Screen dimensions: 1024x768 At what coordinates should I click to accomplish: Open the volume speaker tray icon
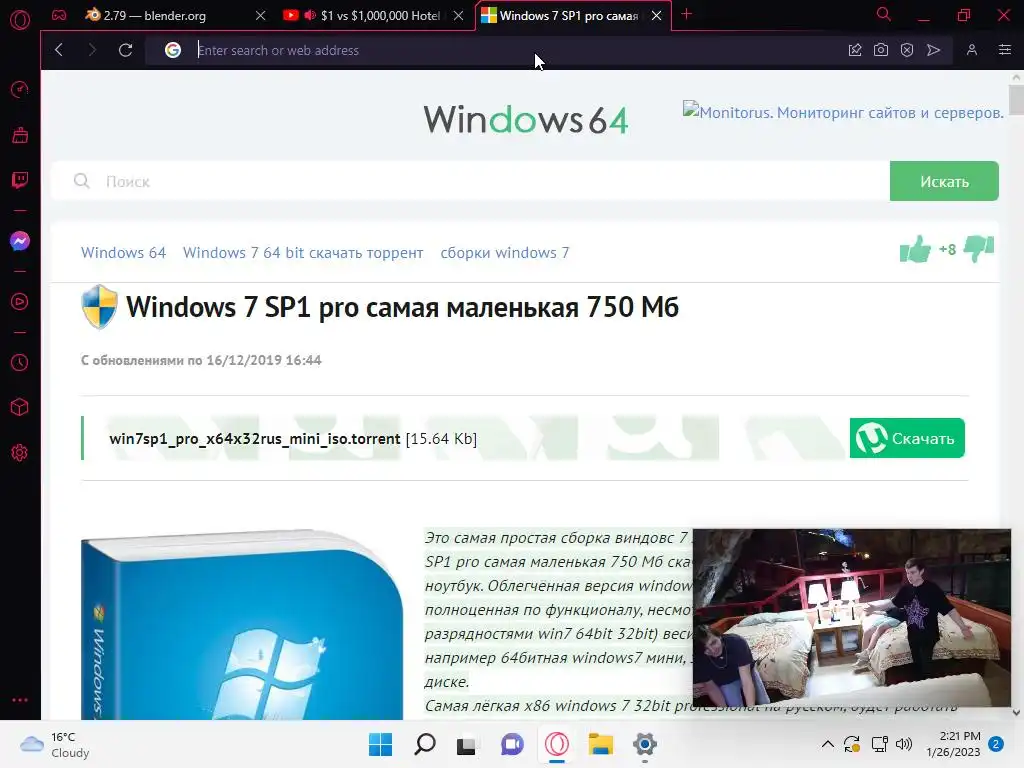point(904,744)
